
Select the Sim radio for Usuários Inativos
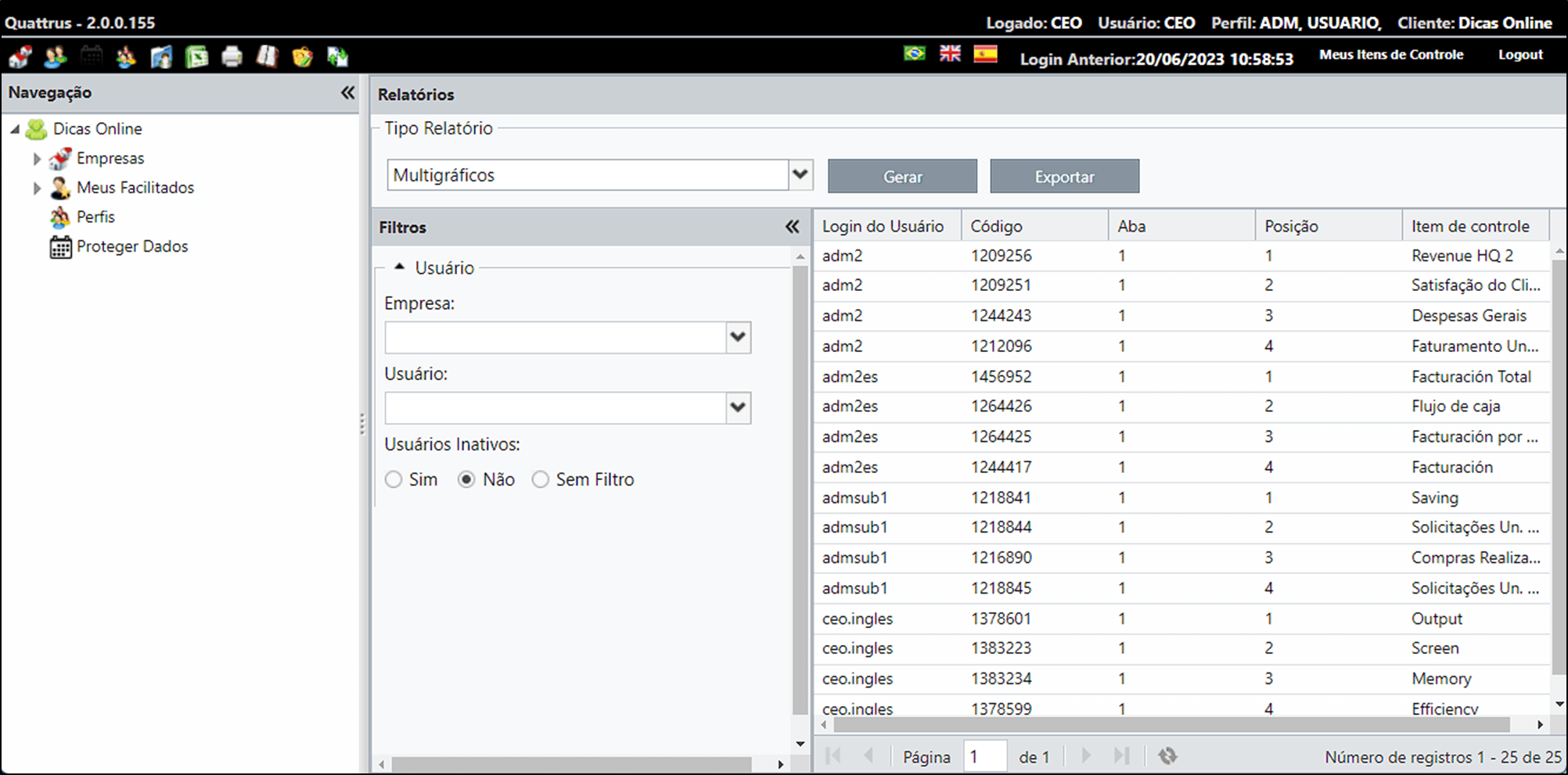(x=394, y=479)
